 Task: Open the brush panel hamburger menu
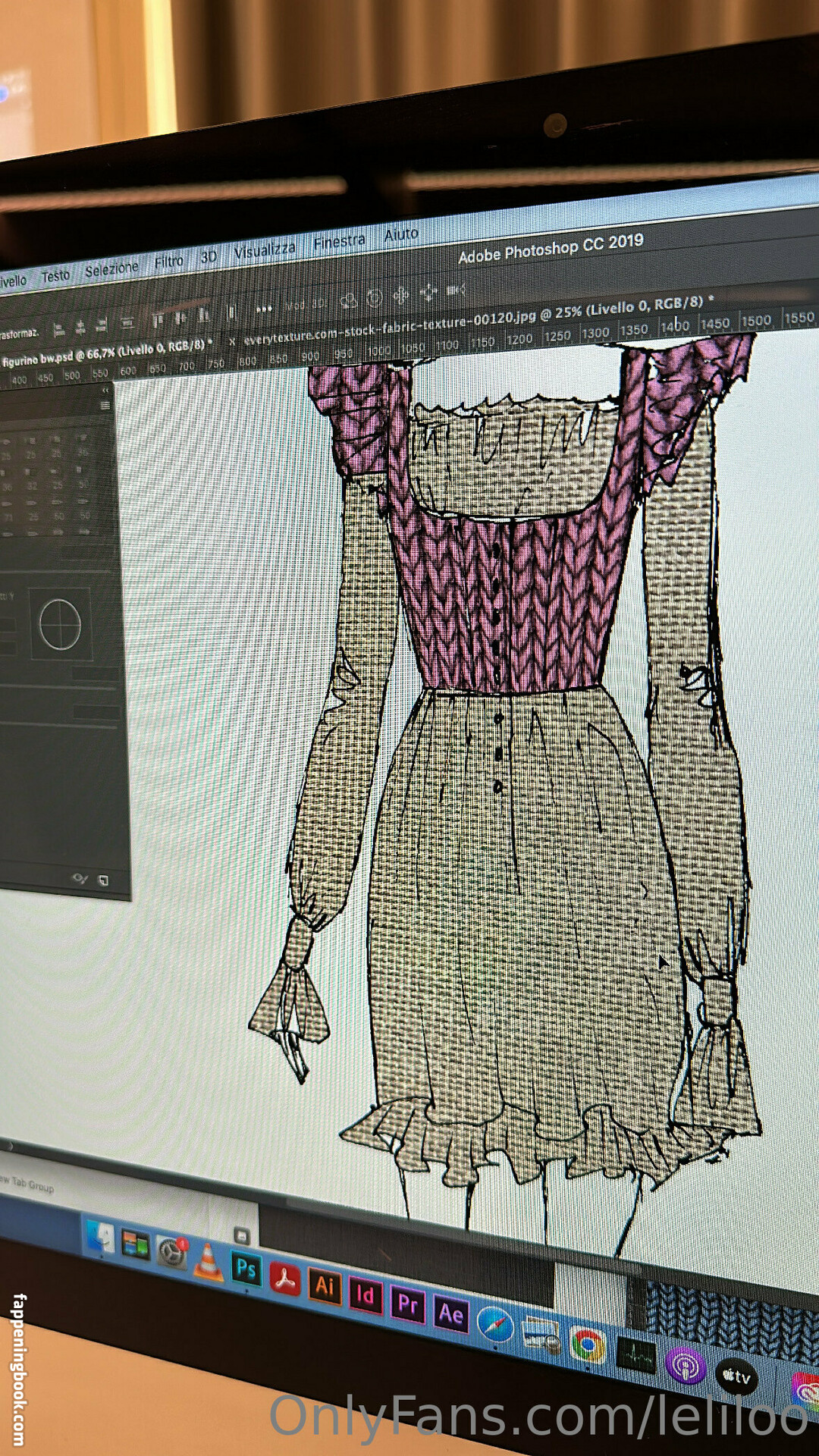105,406
